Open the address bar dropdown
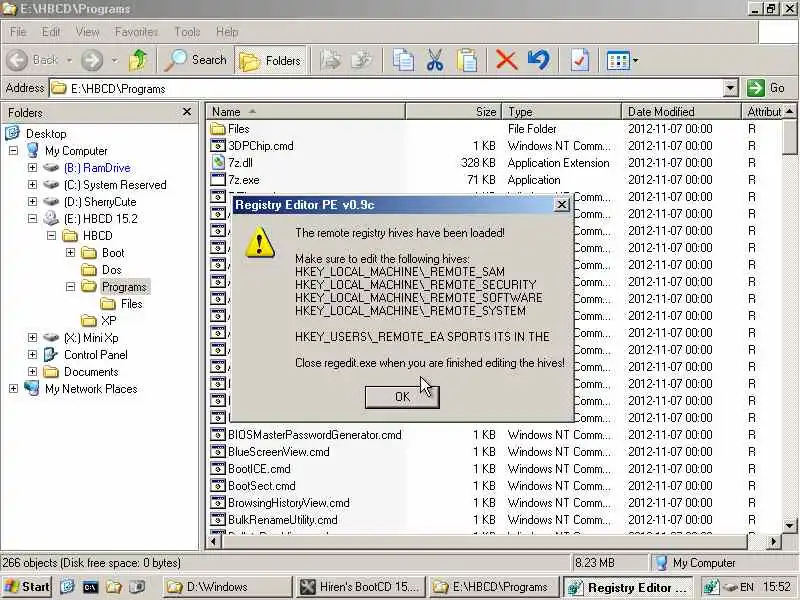The image size is (800, 600). (x=730, y=88)
